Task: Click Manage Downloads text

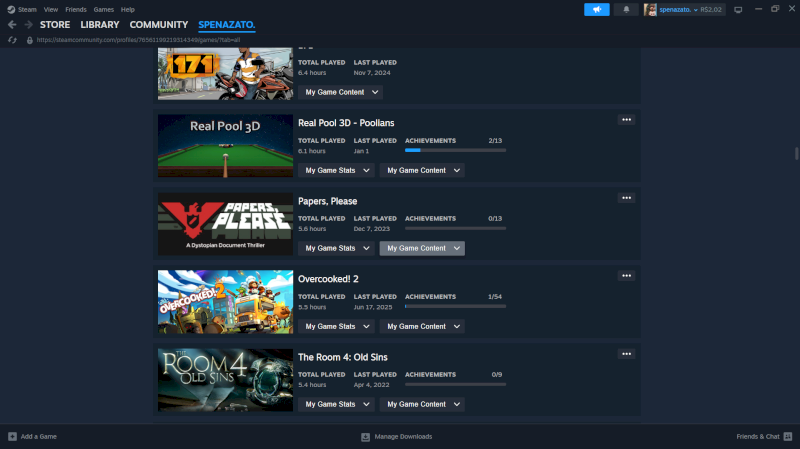Action: pos(403,436)
